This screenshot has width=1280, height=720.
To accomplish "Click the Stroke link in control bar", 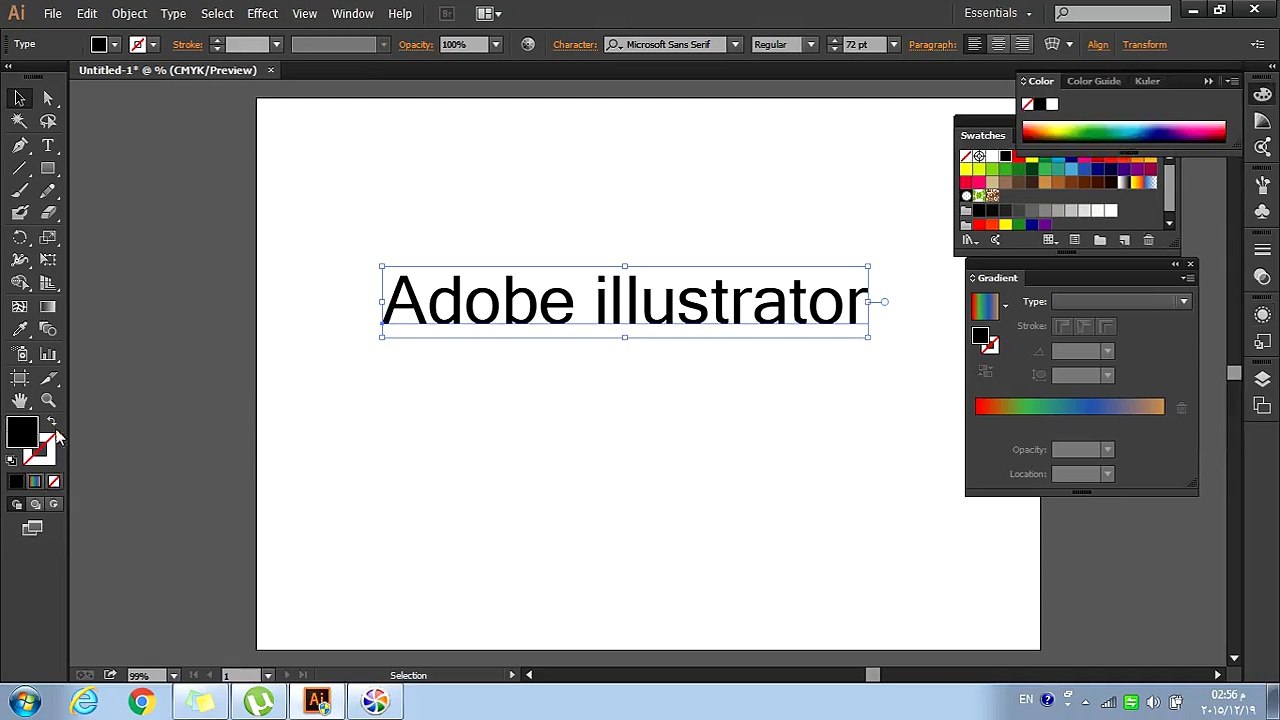I will click(x=187, y=45).
